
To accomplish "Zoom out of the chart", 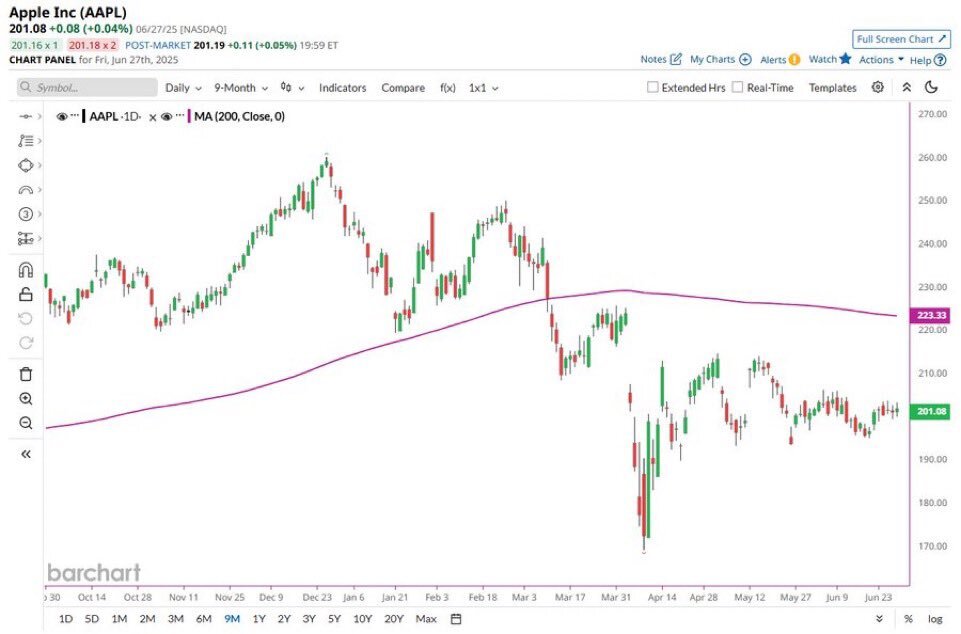I will point(25,423).
